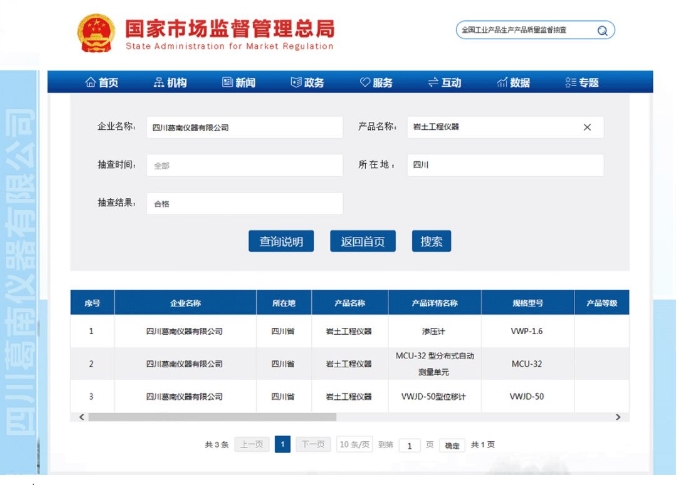Click the national emblem logo
Screen dimensions: 696x485
96,33
